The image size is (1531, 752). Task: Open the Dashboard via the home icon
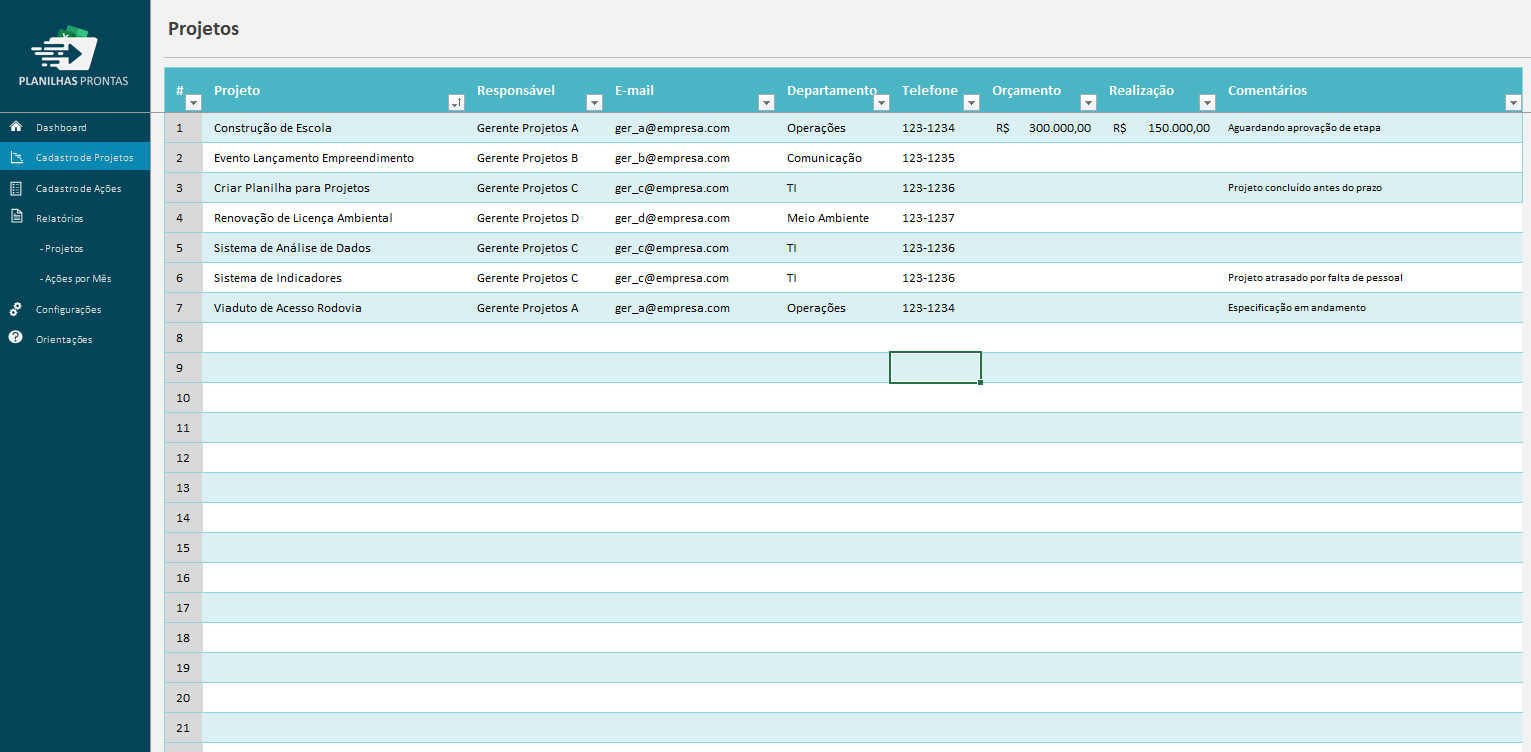(15, 127)
